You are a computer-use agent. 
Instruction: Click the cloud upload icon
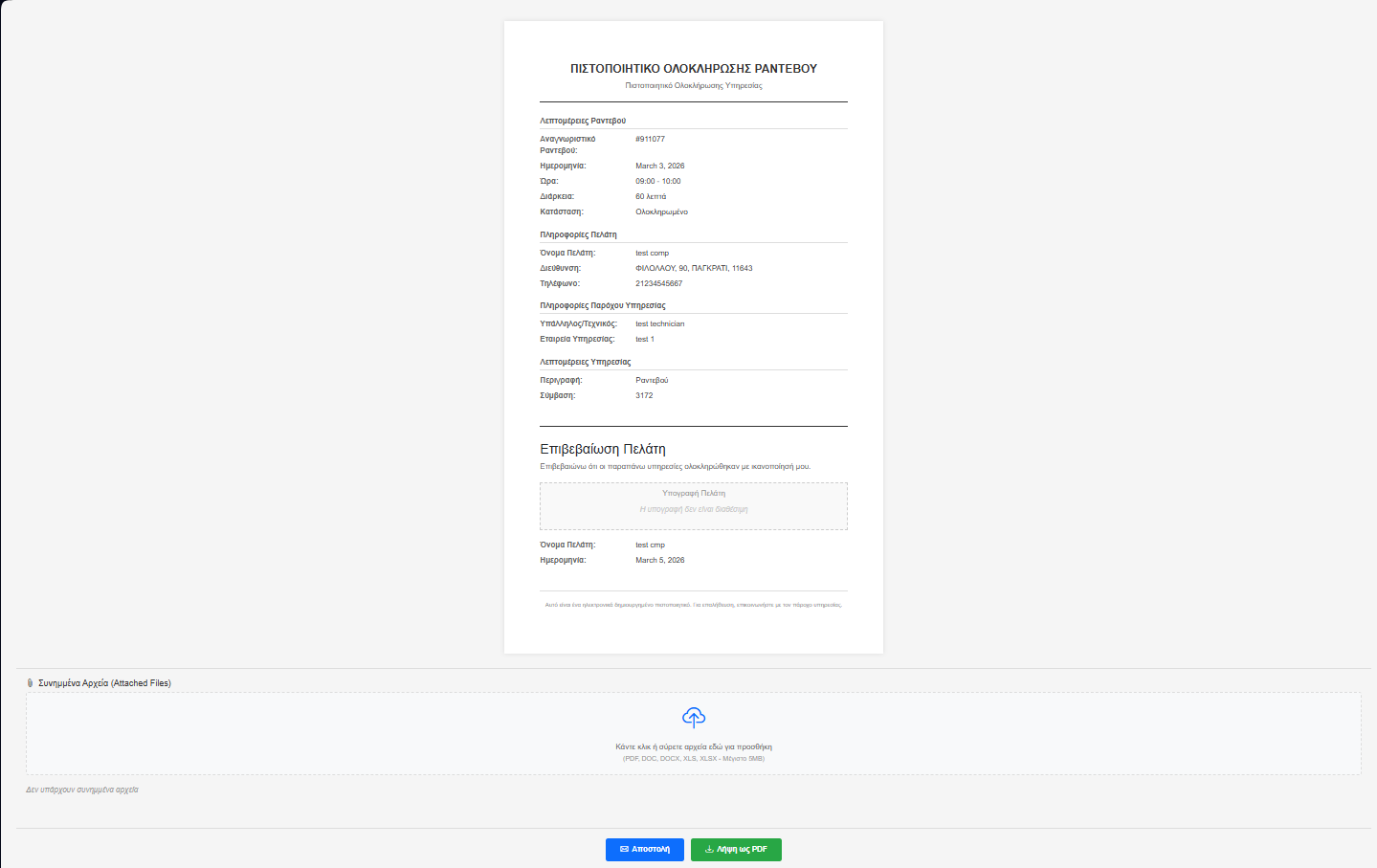point(693,718)
